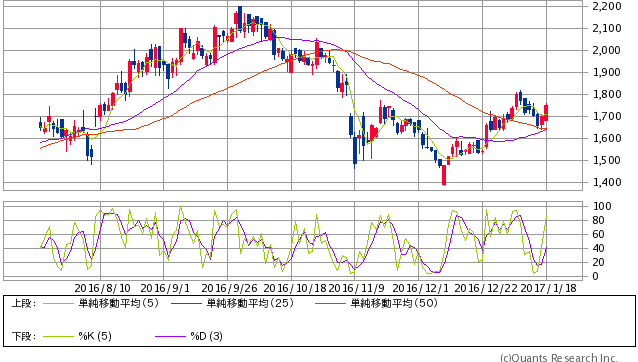Click the 1,500 price axis label

(607, 160)
